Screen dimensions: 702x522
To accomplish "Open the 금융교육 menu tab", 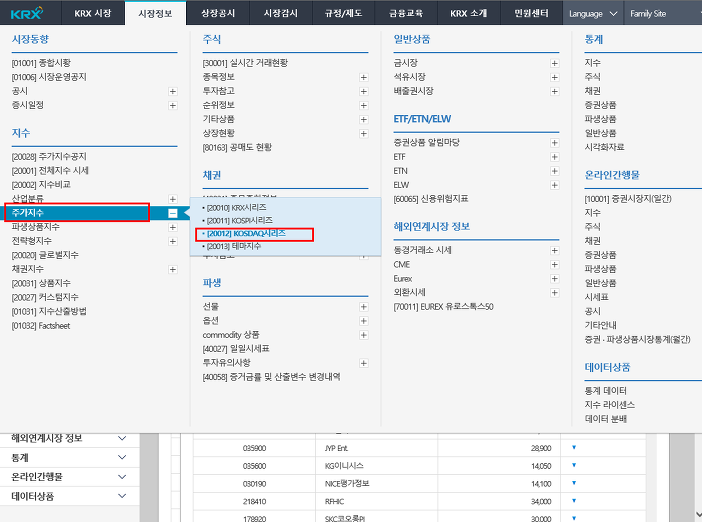I will [x=406, y=13].
